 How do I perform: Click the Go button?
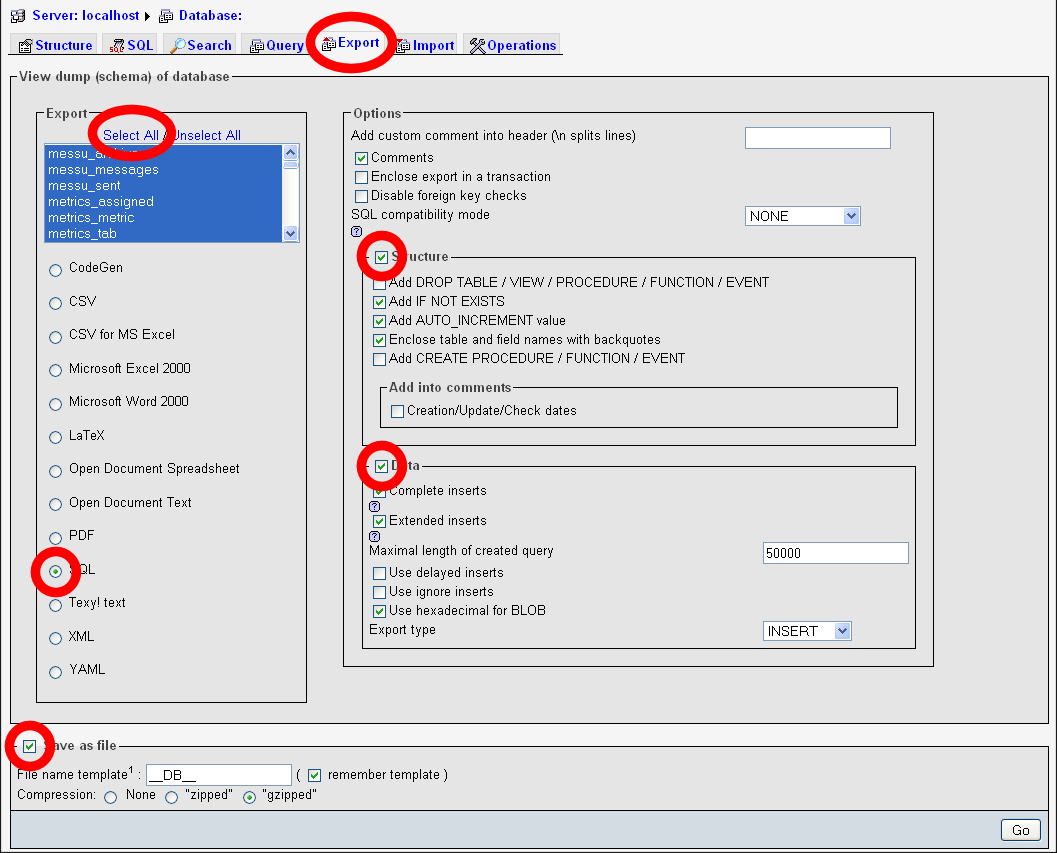coord(1021,830)
